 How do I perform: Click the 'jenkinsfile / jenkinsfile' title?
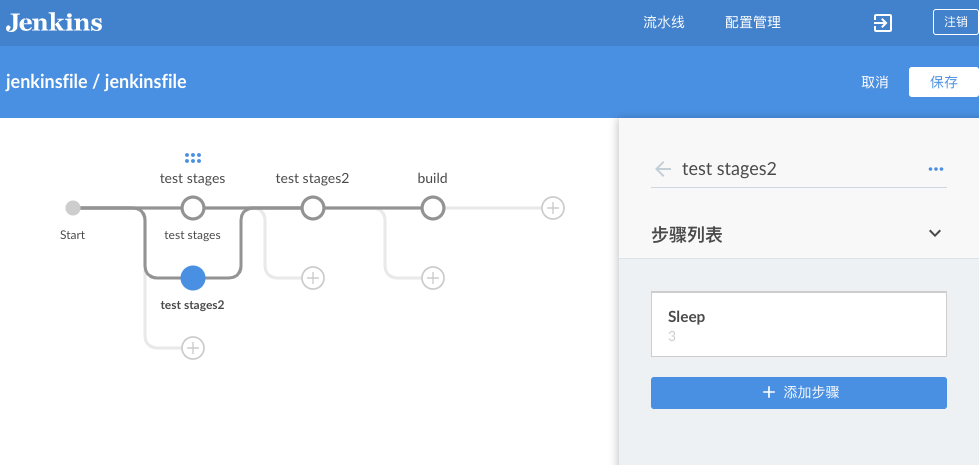pos(96,82)
